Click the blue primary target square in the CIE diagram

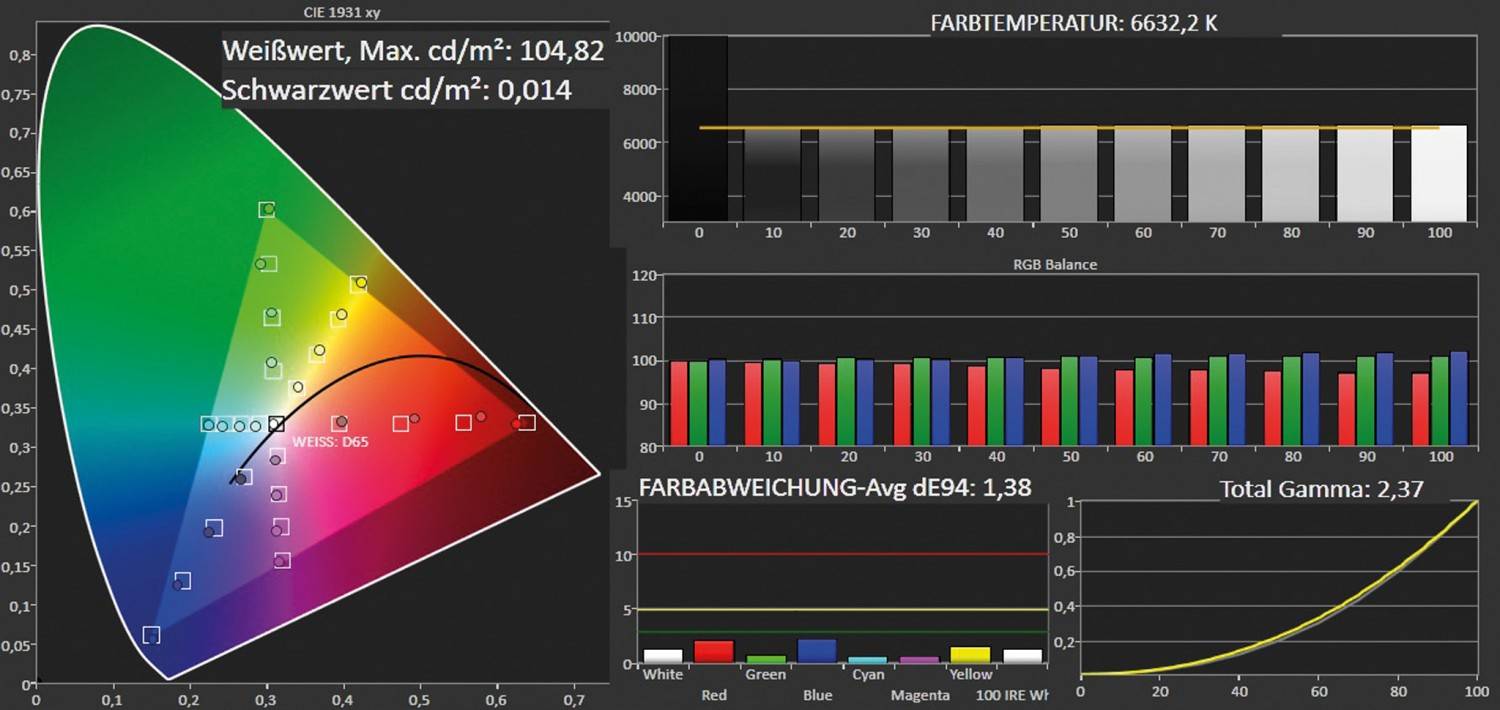tap(151, 635)
